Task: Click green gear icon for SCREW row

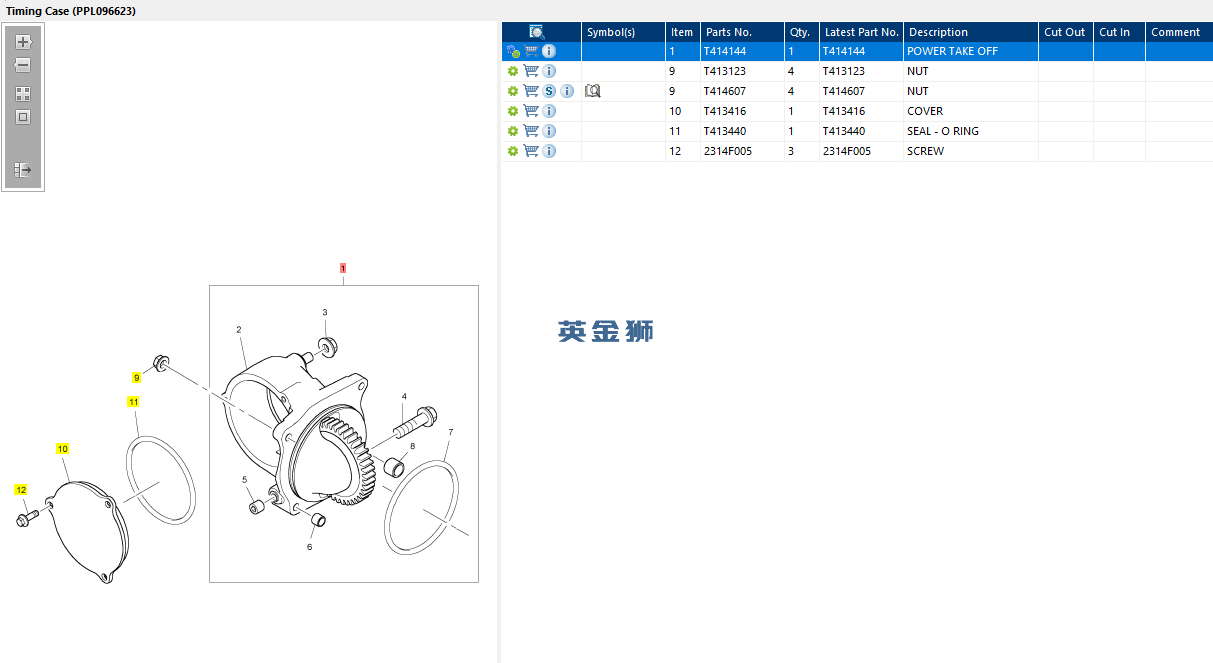Action: pos(513,151)
